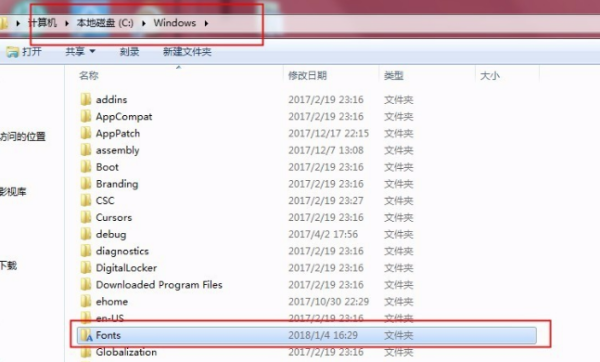Screen dimensions: 600x362
Task: Expand the arrow after 计算机 in the address bar
Action: pos(67,23)
